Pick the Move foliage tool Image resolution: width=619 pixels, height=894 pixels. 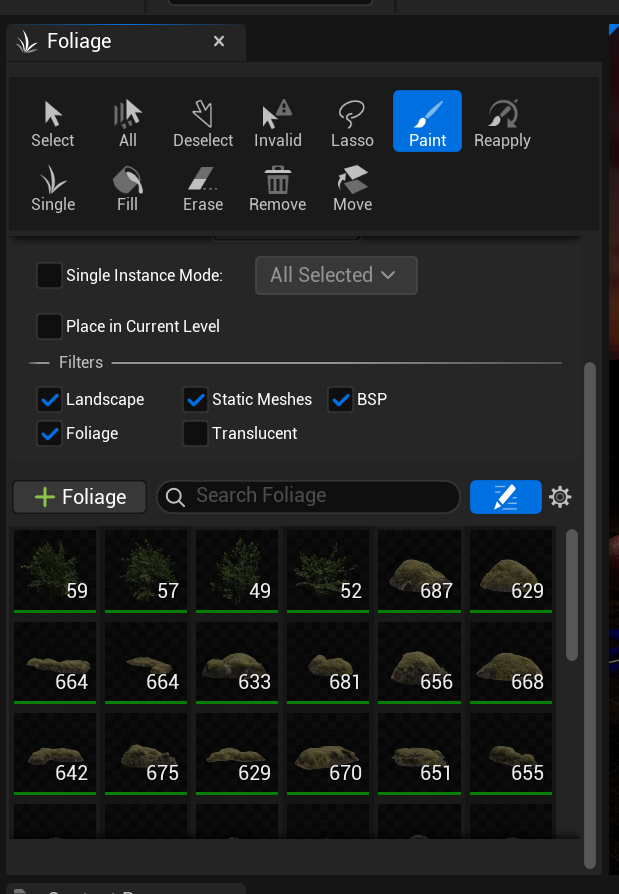click(352, 187)
